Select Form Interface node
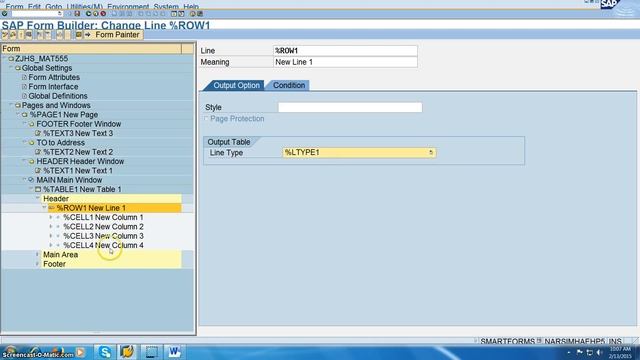The width and height of the screenshot is (640, 360). click(53, 87)
